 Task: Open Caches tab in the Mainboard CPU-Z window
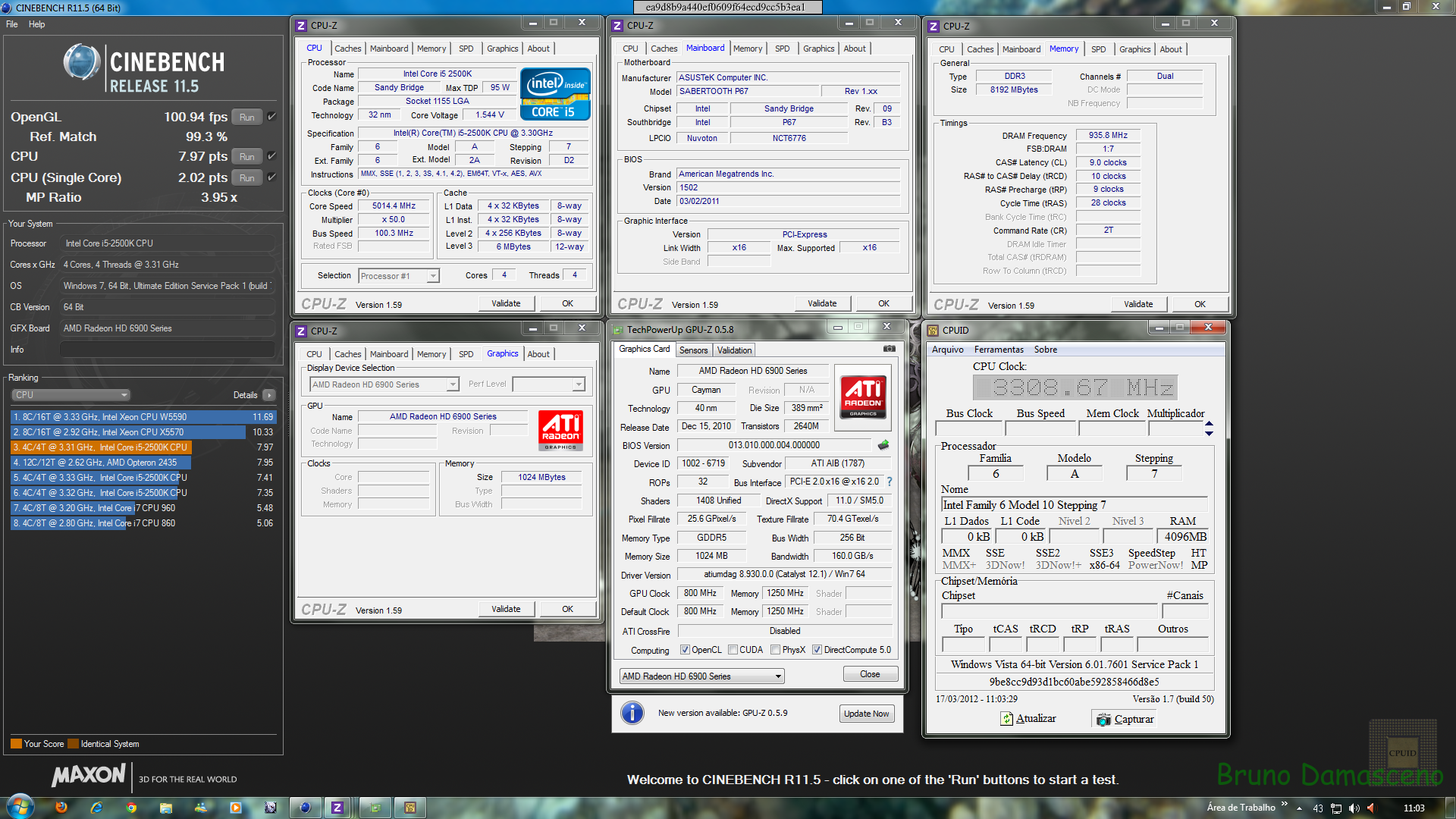pyautogui.click(x=664, y=49)
